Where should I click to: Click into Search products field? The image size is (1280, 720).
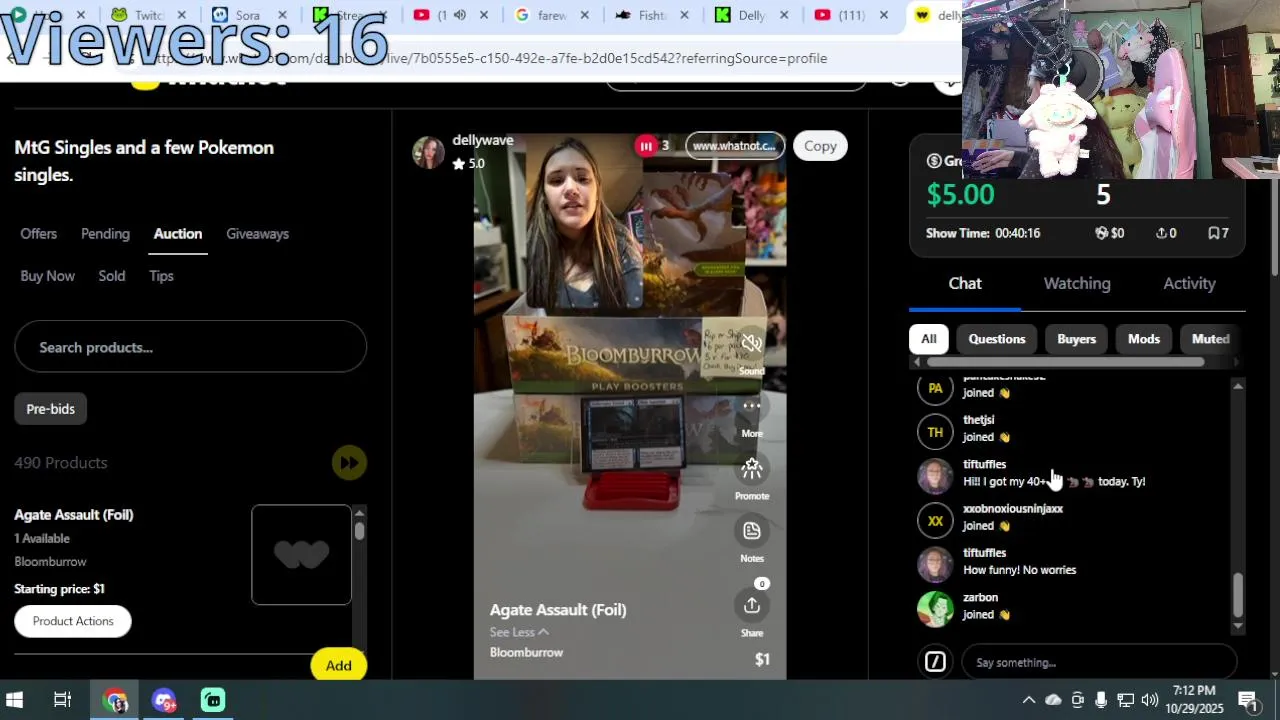(190, 347)
